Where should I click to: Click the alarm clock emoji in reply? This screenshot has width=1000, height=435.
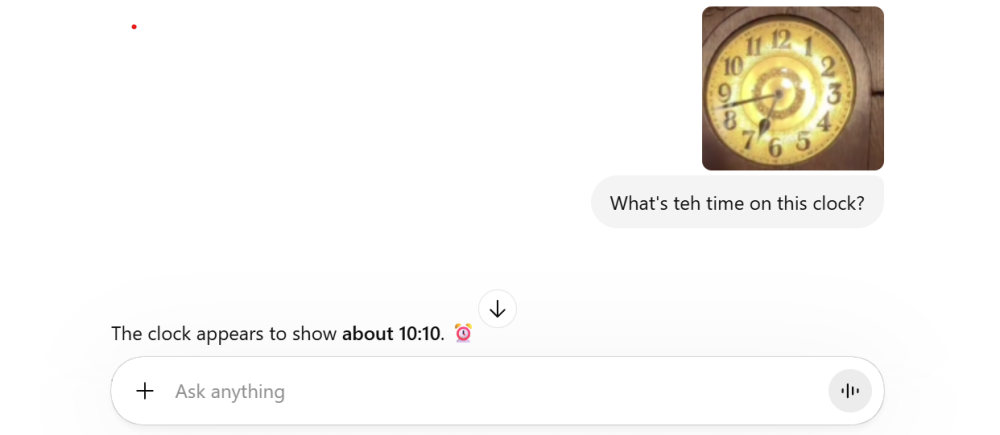pos(463,333)
